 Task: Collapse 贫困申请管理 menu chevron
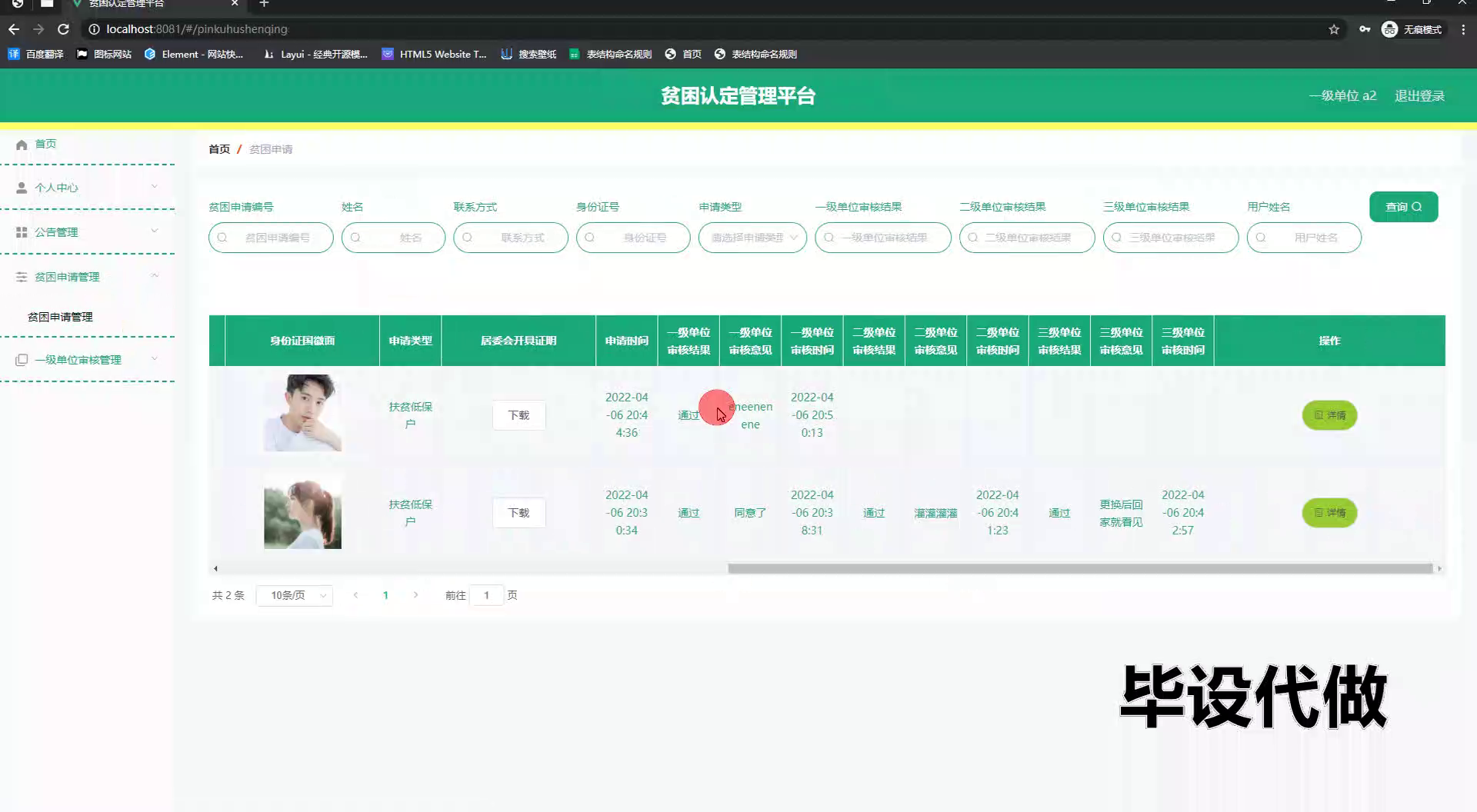[155, 275]
